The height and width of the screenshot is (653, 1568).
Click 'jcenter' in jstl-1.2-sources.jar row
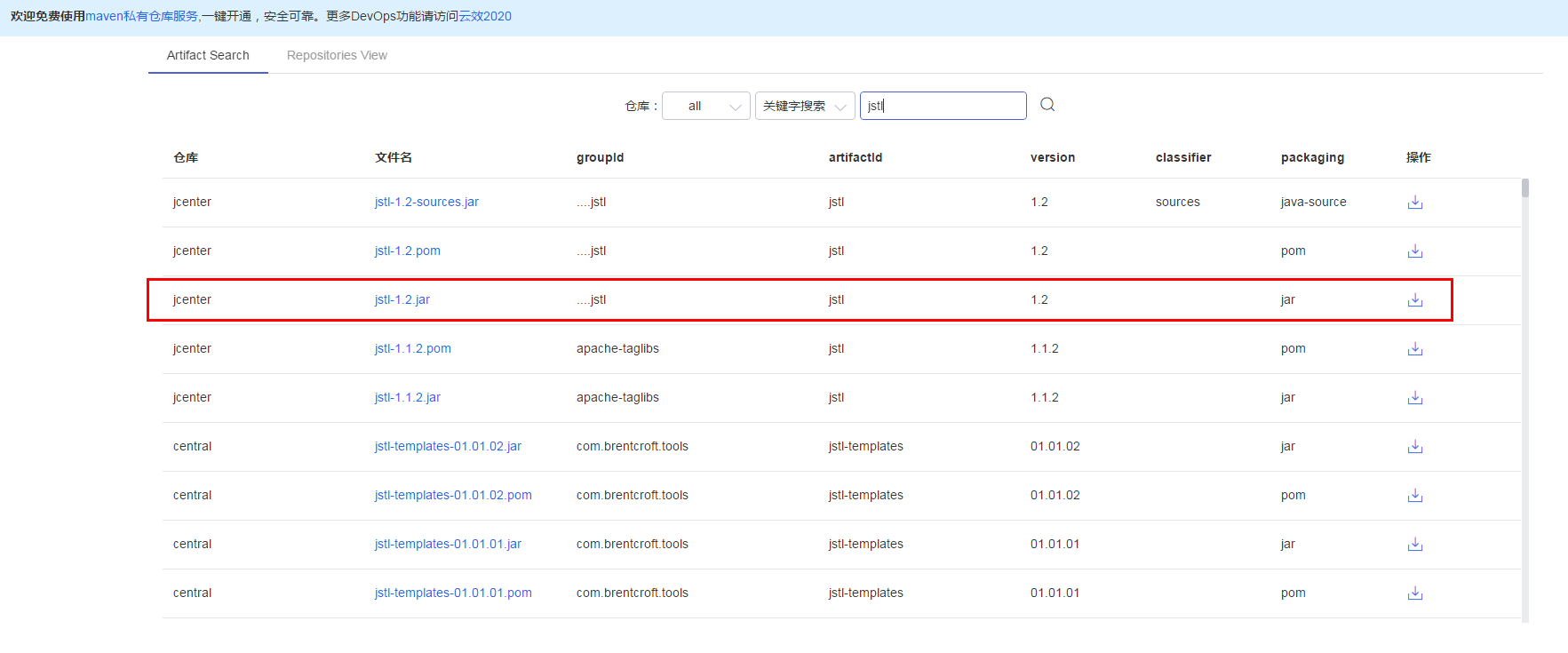pyautogui.click(x=192, y=202)
